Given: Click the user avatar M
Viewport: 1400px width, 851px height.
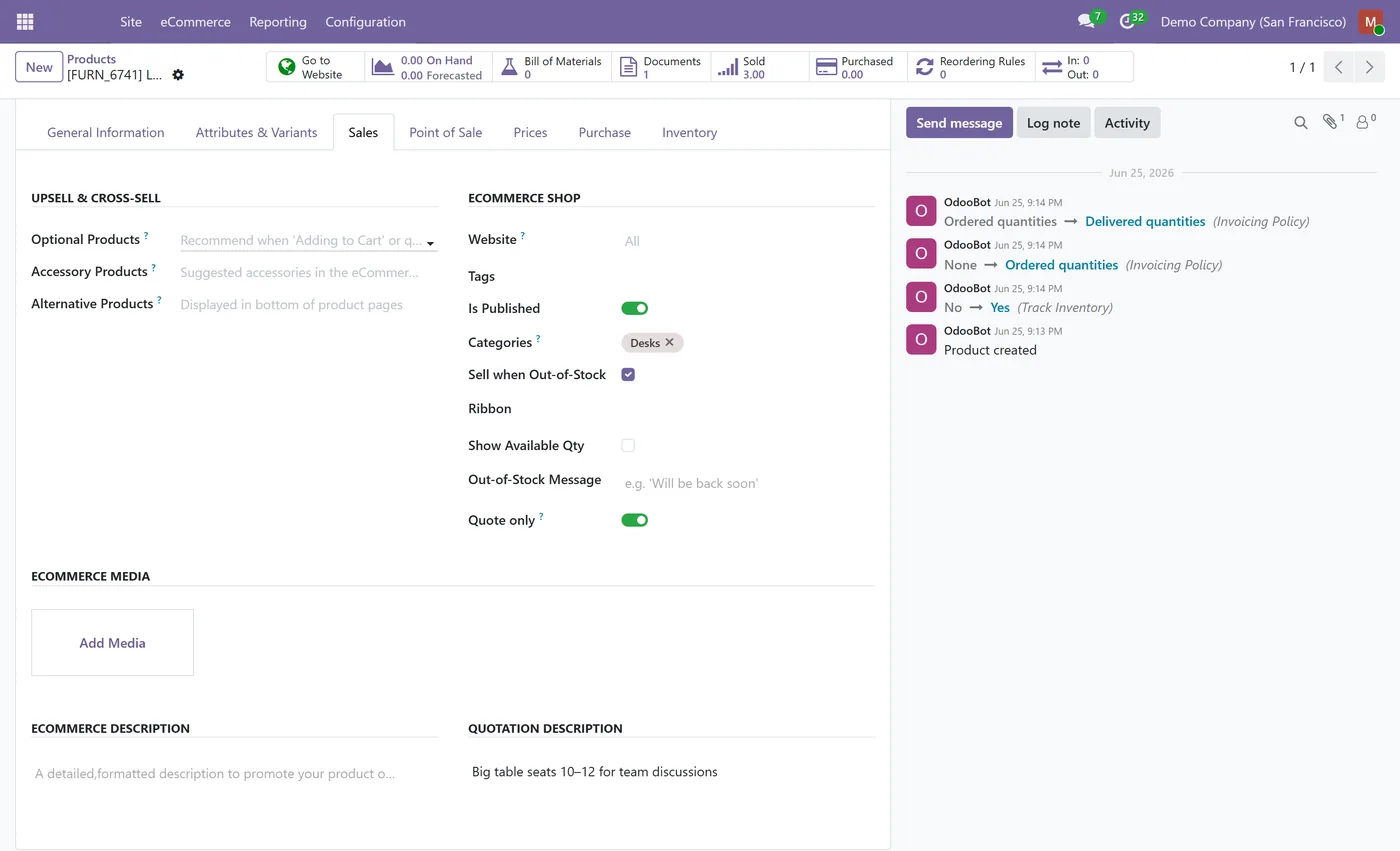Looking at the screenshot, I should pos(1371,21).
